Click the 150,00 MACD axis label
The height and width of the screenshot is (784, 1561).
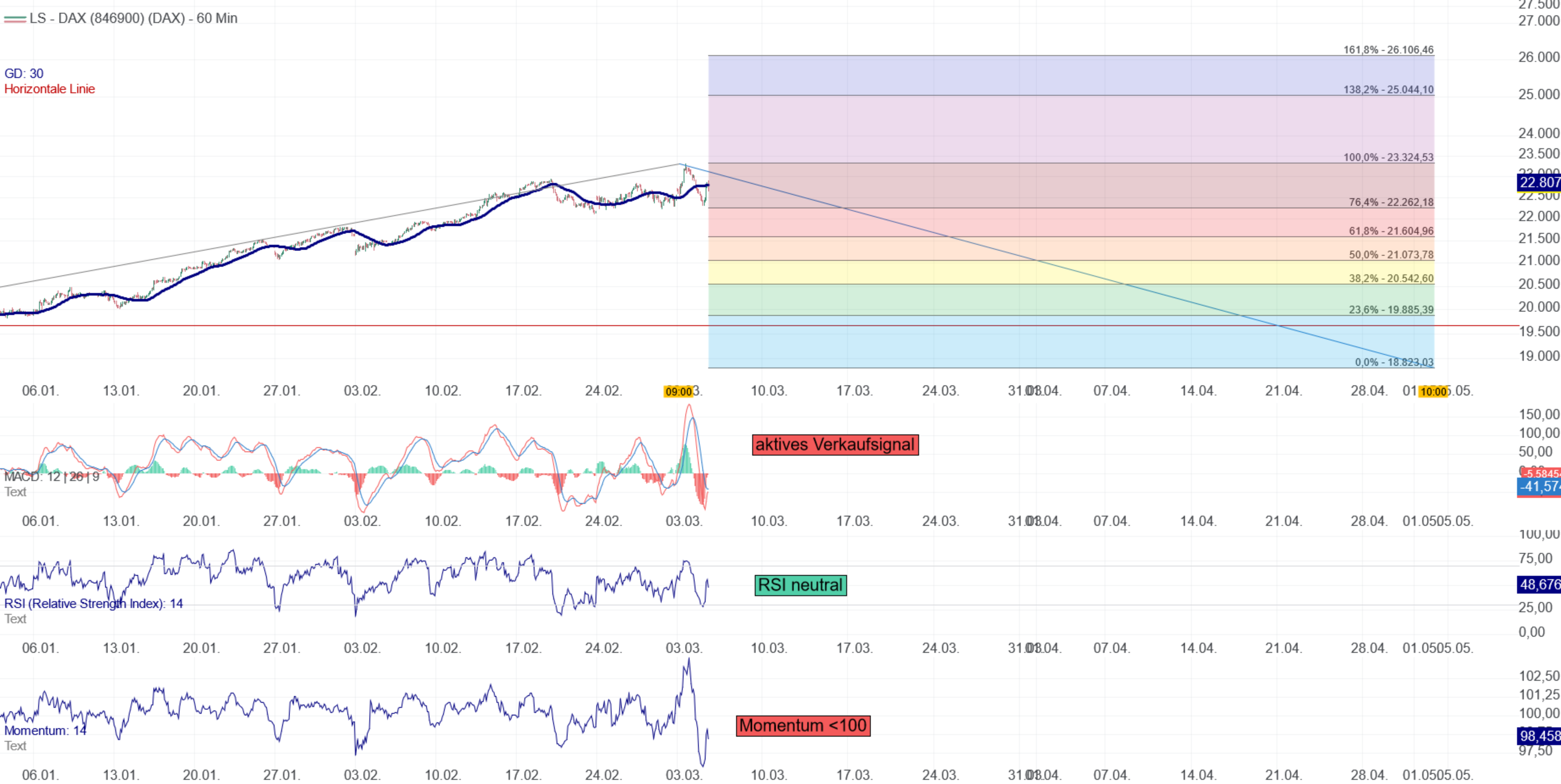tap(1539, 414)
